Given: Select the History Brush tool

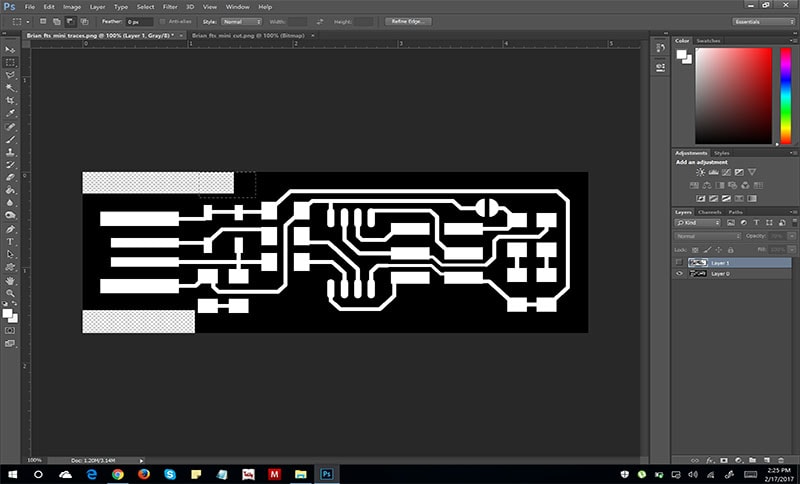Looking at the screenshot, I should (x=10, y=165).
